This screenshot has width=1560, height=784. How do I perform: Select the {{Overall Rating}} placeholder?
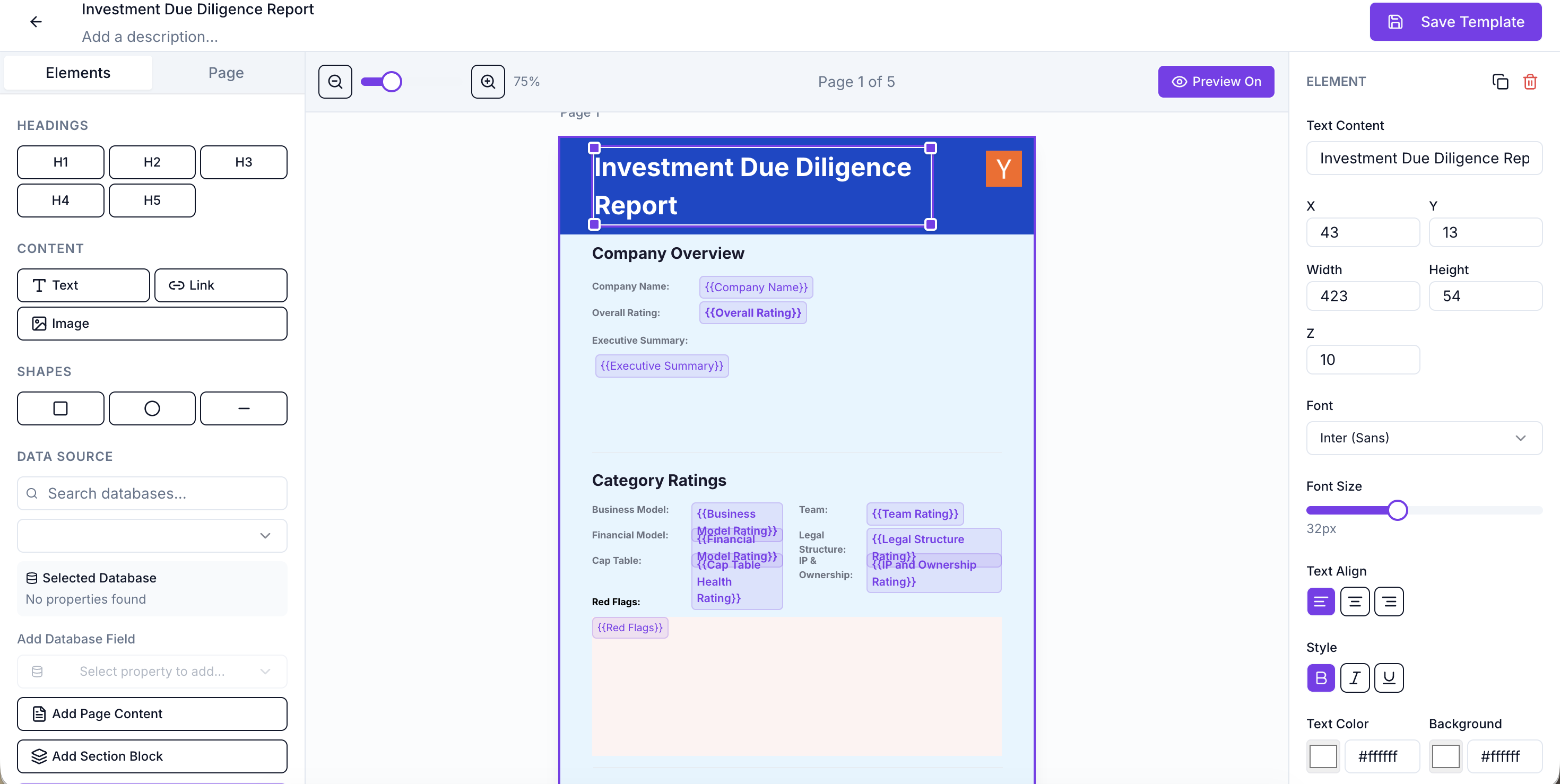point(753,312)
